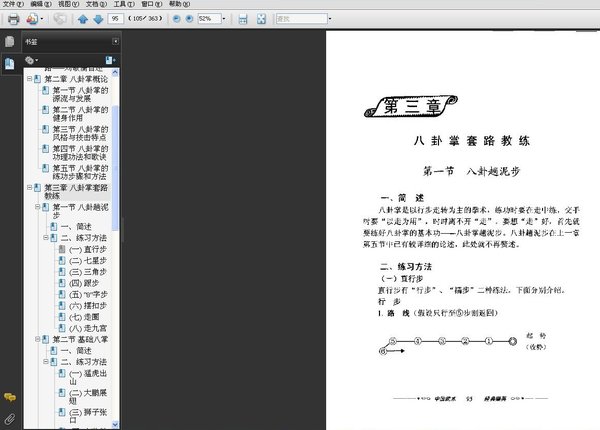Click the Print icon in toolbar
Image resolution: width=600 pixels, height=430 pixels.
tap(13, 19)
